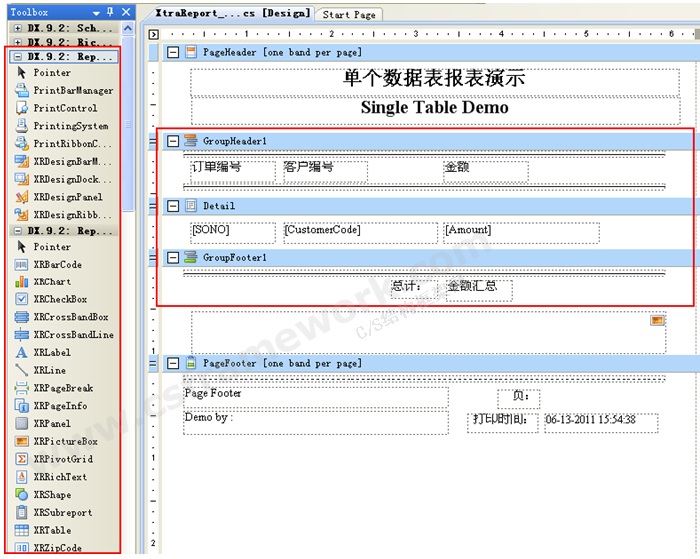Open the Toolbox window position dropdown
Image resolution: width=700 pixels, height=559 pixels.
click(95, 12)
